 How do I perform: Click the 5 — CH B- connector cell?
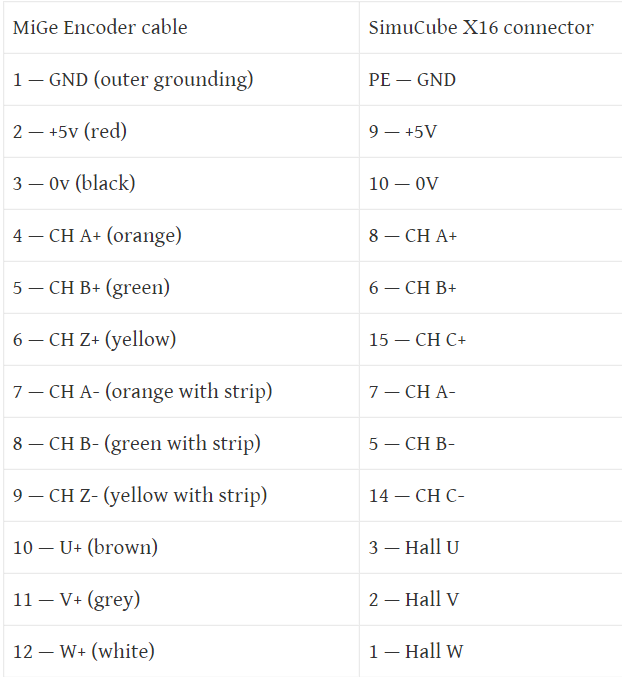[491, 443]
